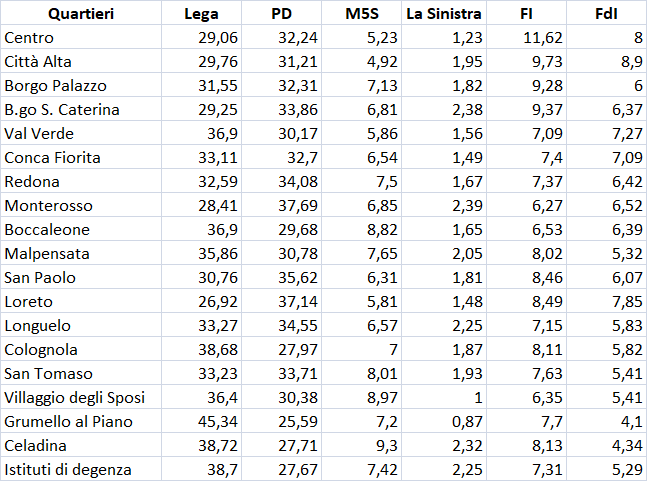Select the Monterosso cell

point(49,206)
